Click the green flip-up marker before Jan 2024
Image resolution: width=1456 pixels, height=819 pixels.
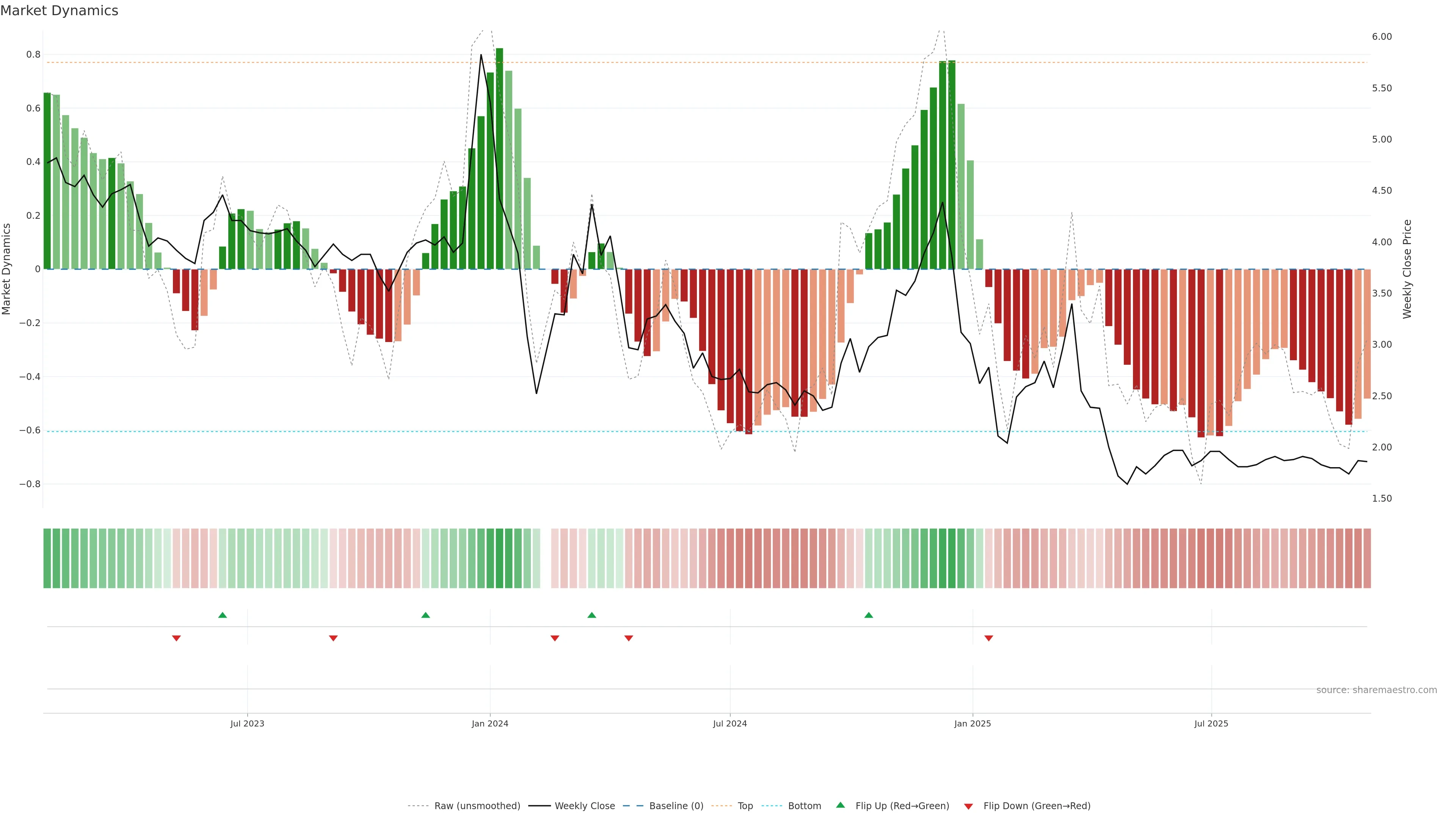(x=425, y=615)
